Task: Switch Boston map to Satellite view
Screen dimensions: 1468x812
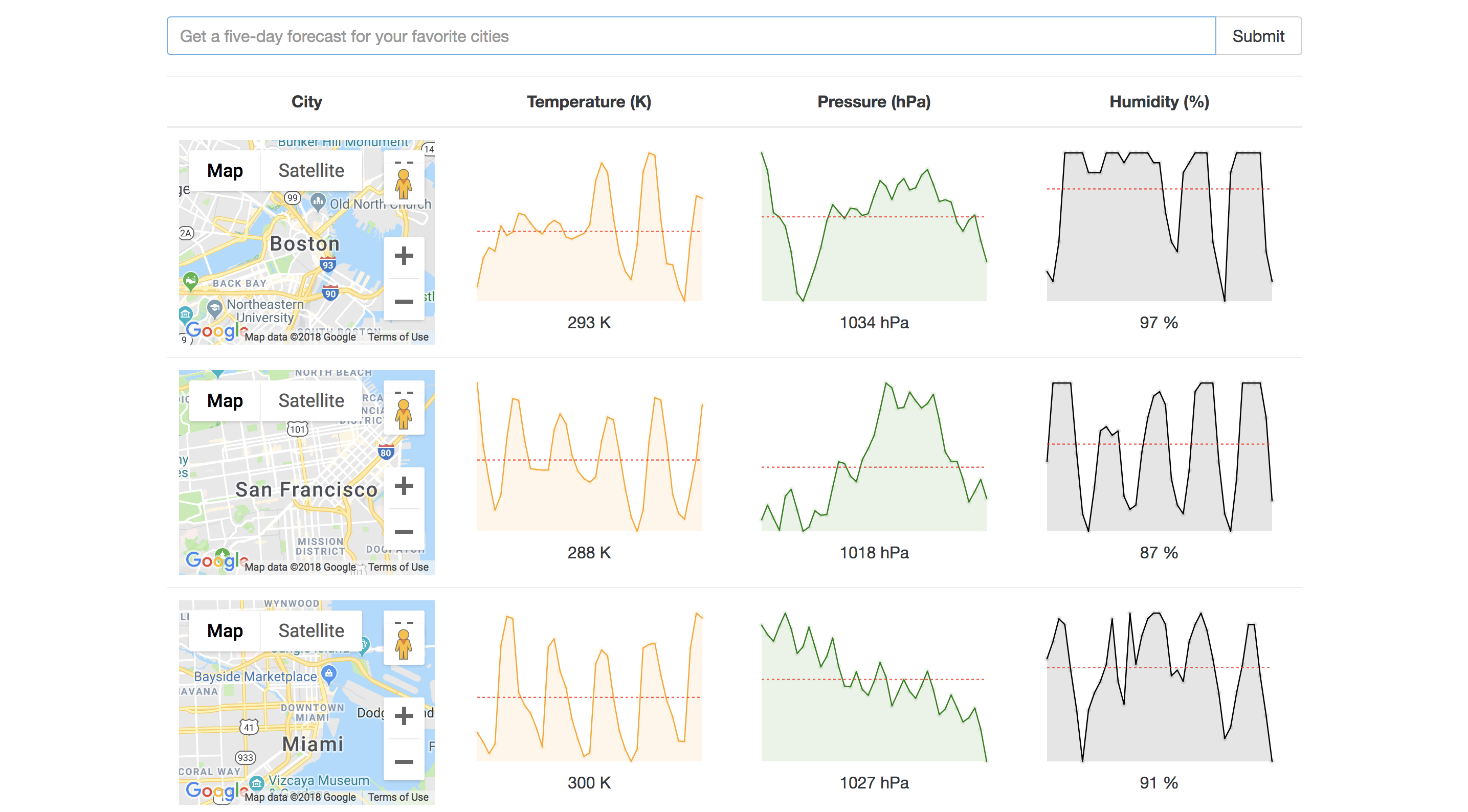Action: click(x=311, y=170)
